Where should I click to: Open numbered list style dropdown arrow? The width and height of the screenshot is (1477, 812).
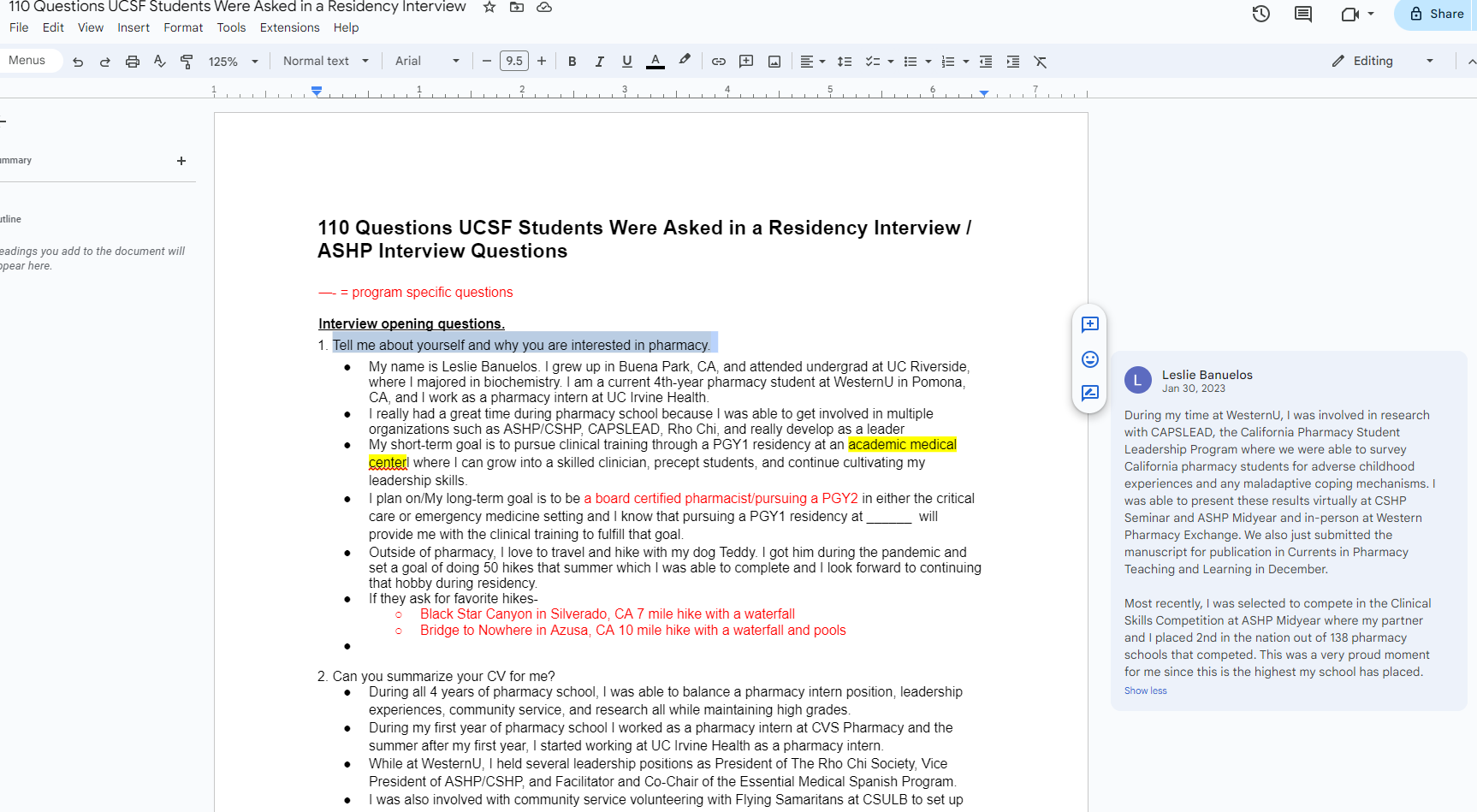coord(966,62)
